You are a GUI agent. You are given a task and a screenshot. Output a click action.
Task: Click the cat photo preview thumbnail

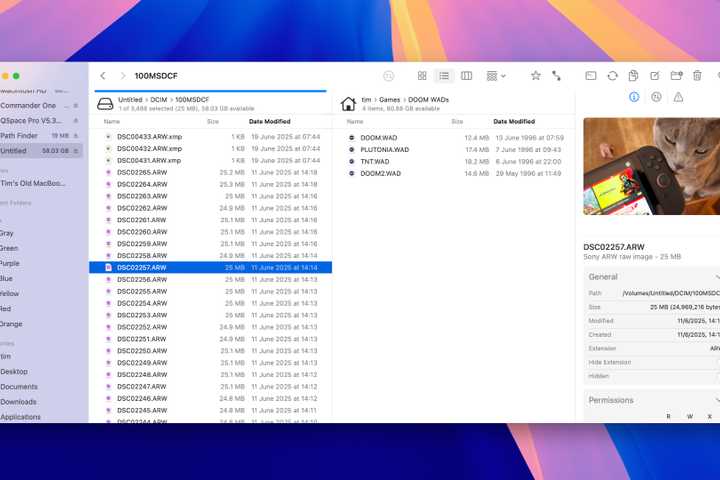click(652, 166)
